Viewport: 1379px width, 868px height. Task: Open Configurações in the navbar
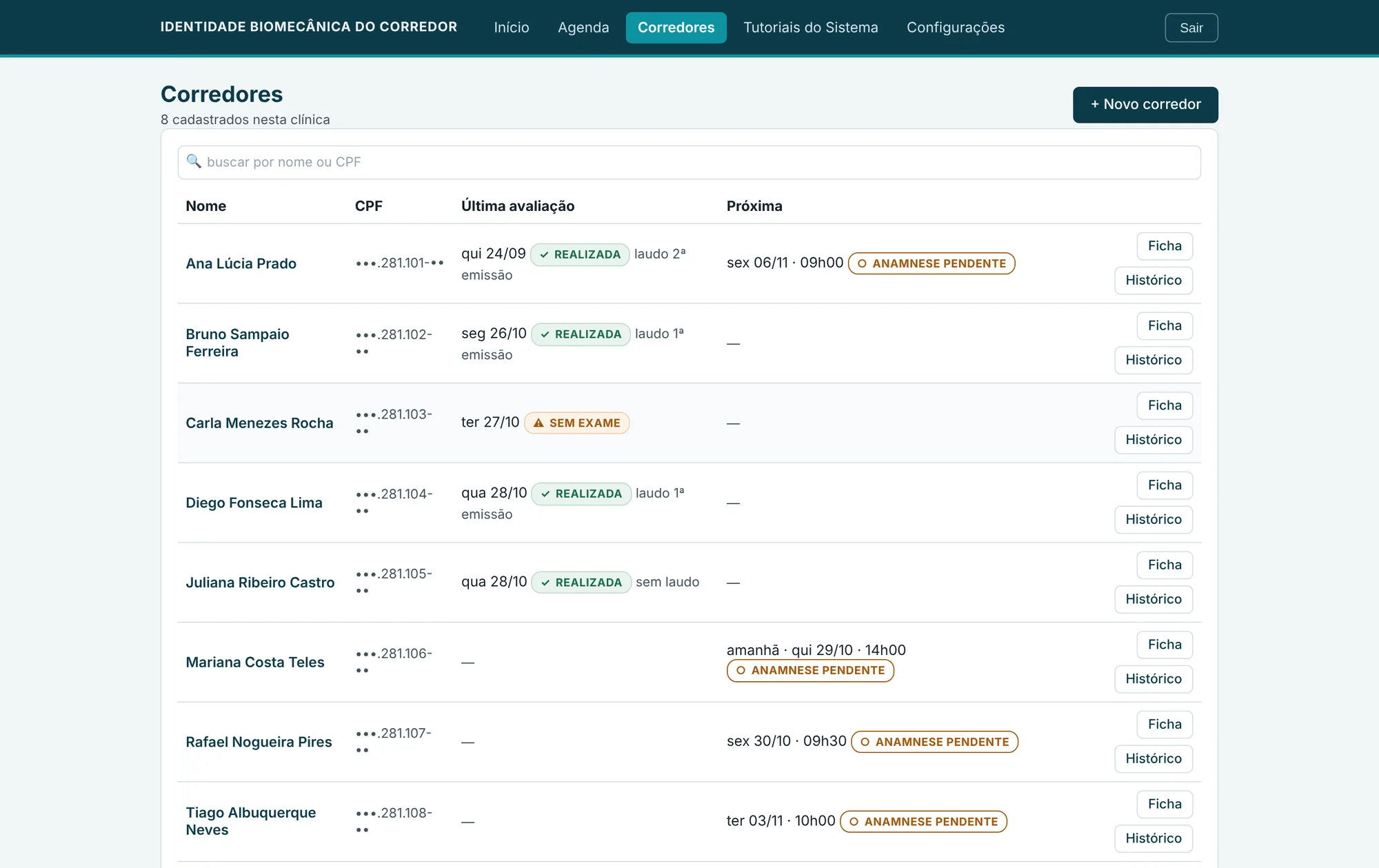(956, 28)
